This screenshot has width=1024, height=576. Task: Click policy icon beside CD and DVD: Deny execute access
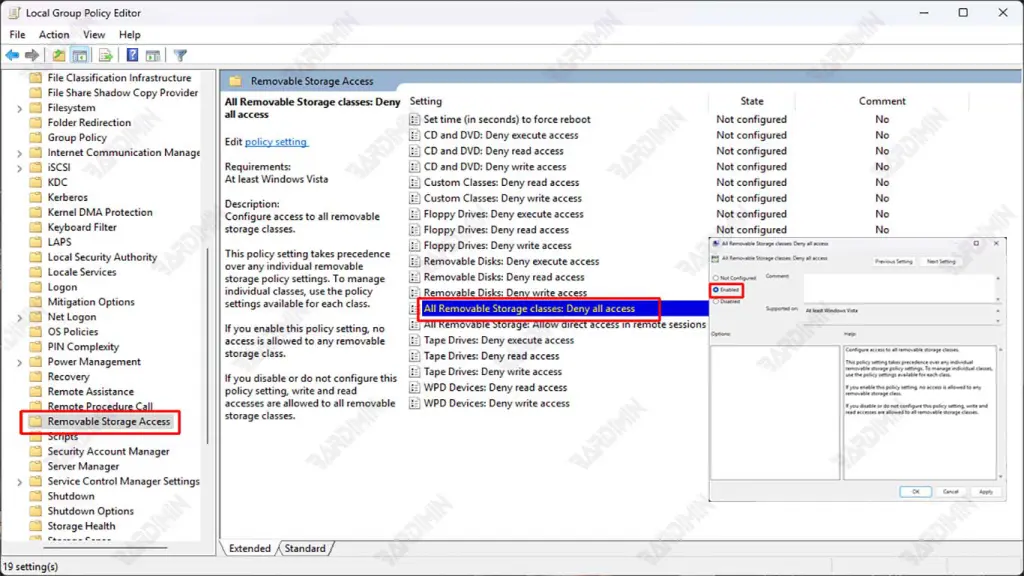click(415, 135)
